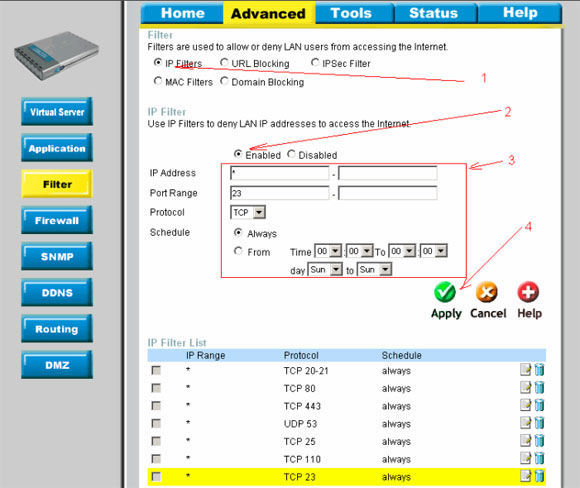Click the orange Cancel icon
This screenshot has height=488, width=580.
(487, 292)
